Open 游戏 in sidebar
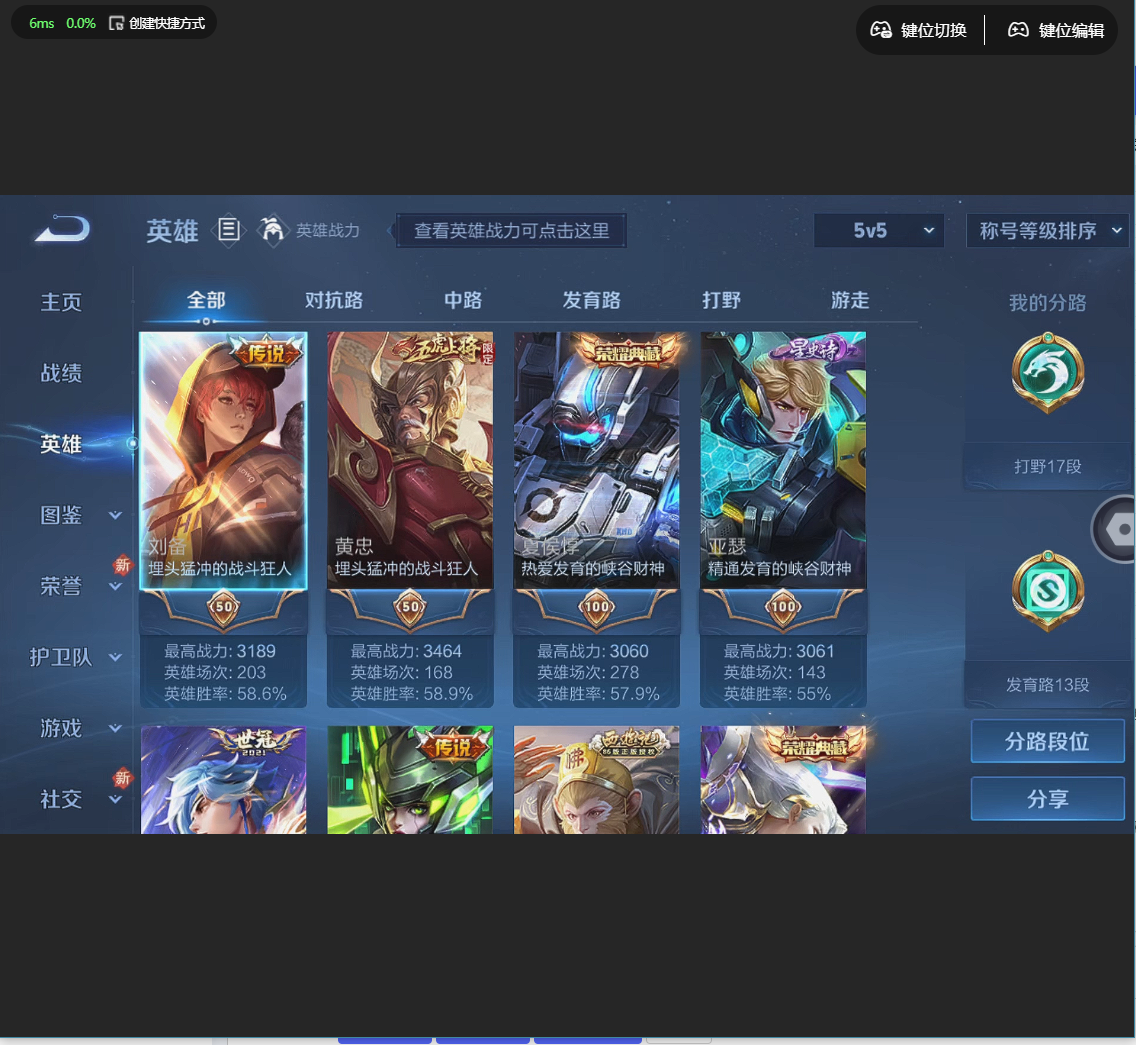The width and height of the screenshot is (1136, 1045). pyautogui.click(x=61, y=728)
